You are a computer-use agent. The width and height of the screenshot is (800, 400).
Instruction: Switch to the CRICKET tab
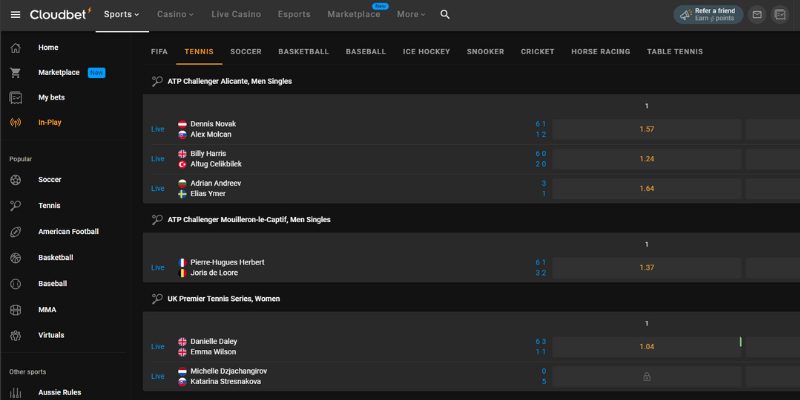(x=537, y=52)
